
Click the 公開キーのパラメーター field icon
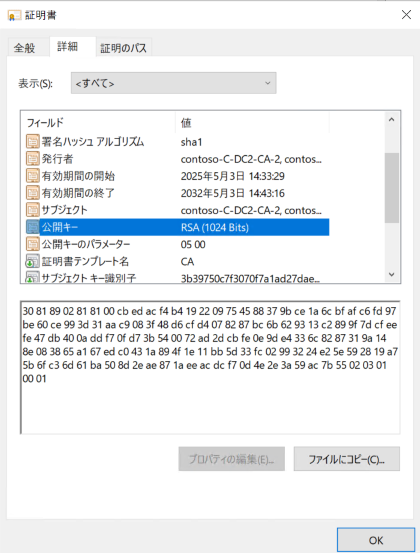(32, 244)
